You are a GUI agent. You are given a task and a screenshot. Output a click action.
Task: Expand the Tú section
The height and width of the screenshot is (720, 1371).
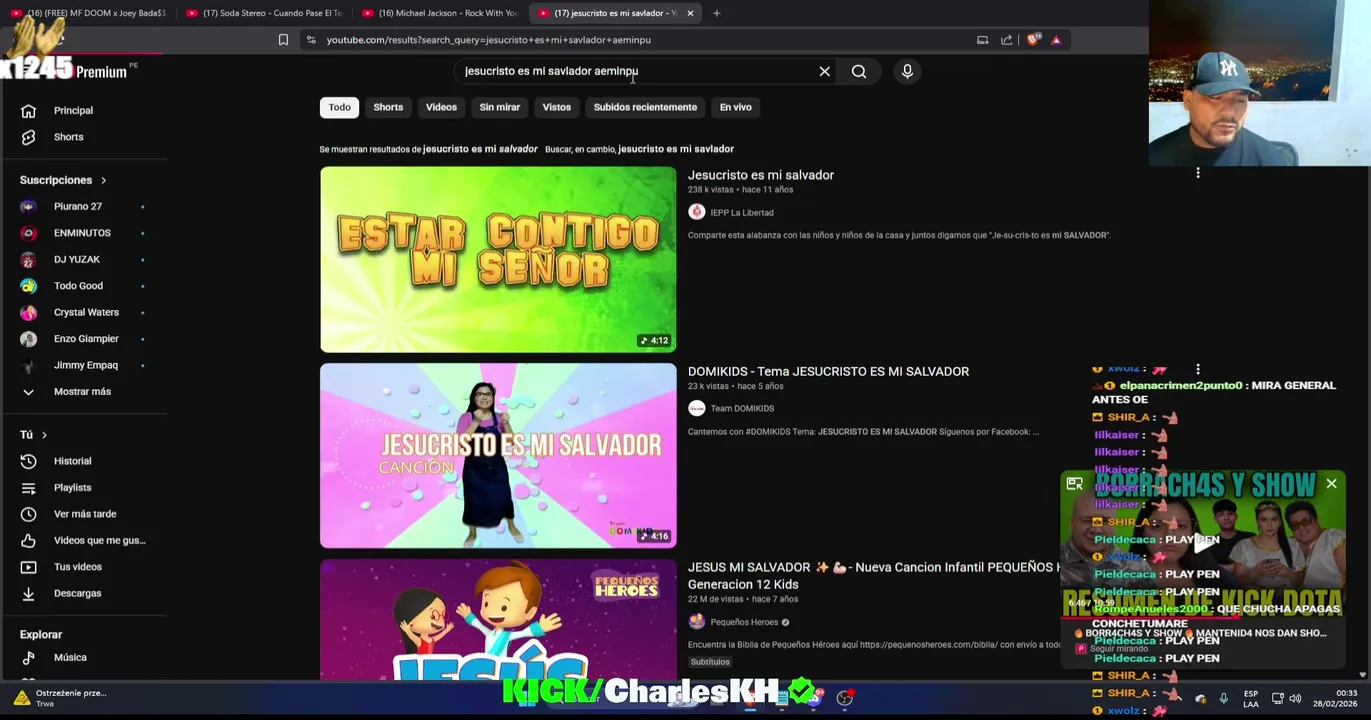click(x=33, y=435)
